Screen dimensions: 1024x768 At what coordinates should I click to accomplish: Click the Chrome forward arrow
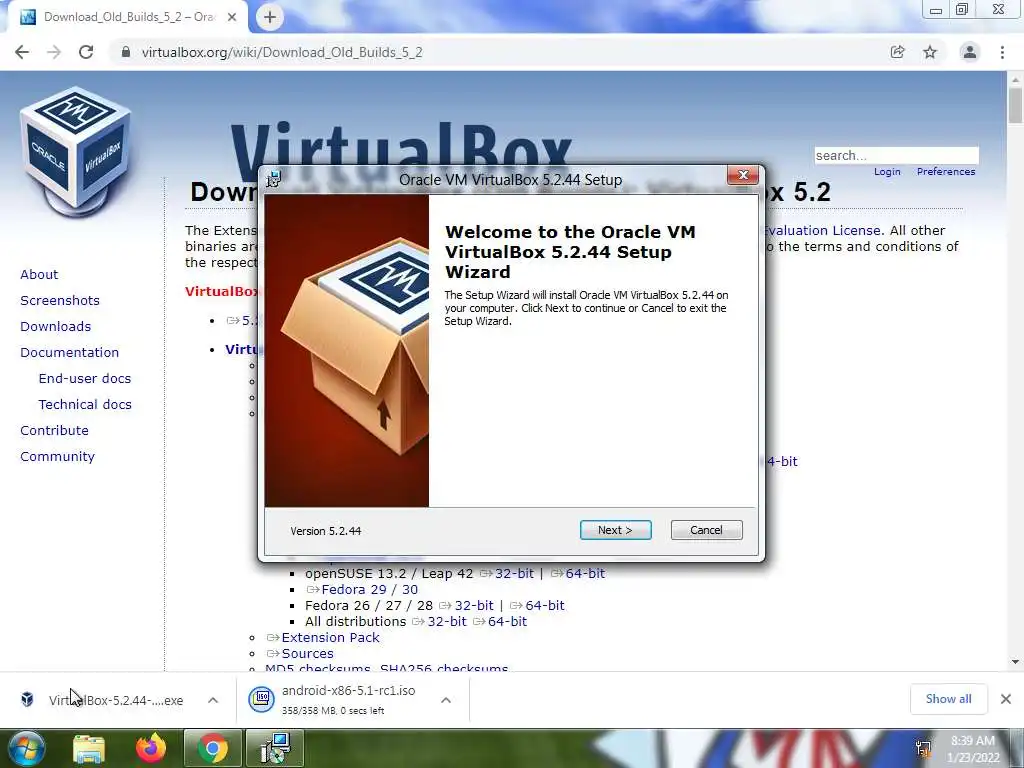pos(54,52)
